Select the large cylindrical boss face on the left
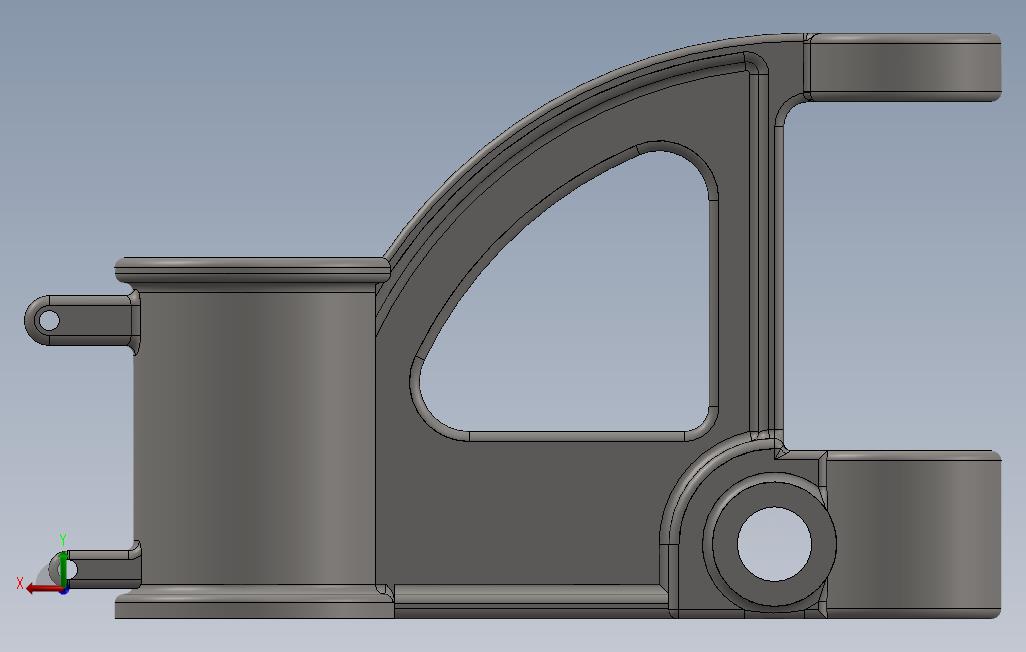The width and height of the screenshot is (1026, 652). tap(254, 439)
